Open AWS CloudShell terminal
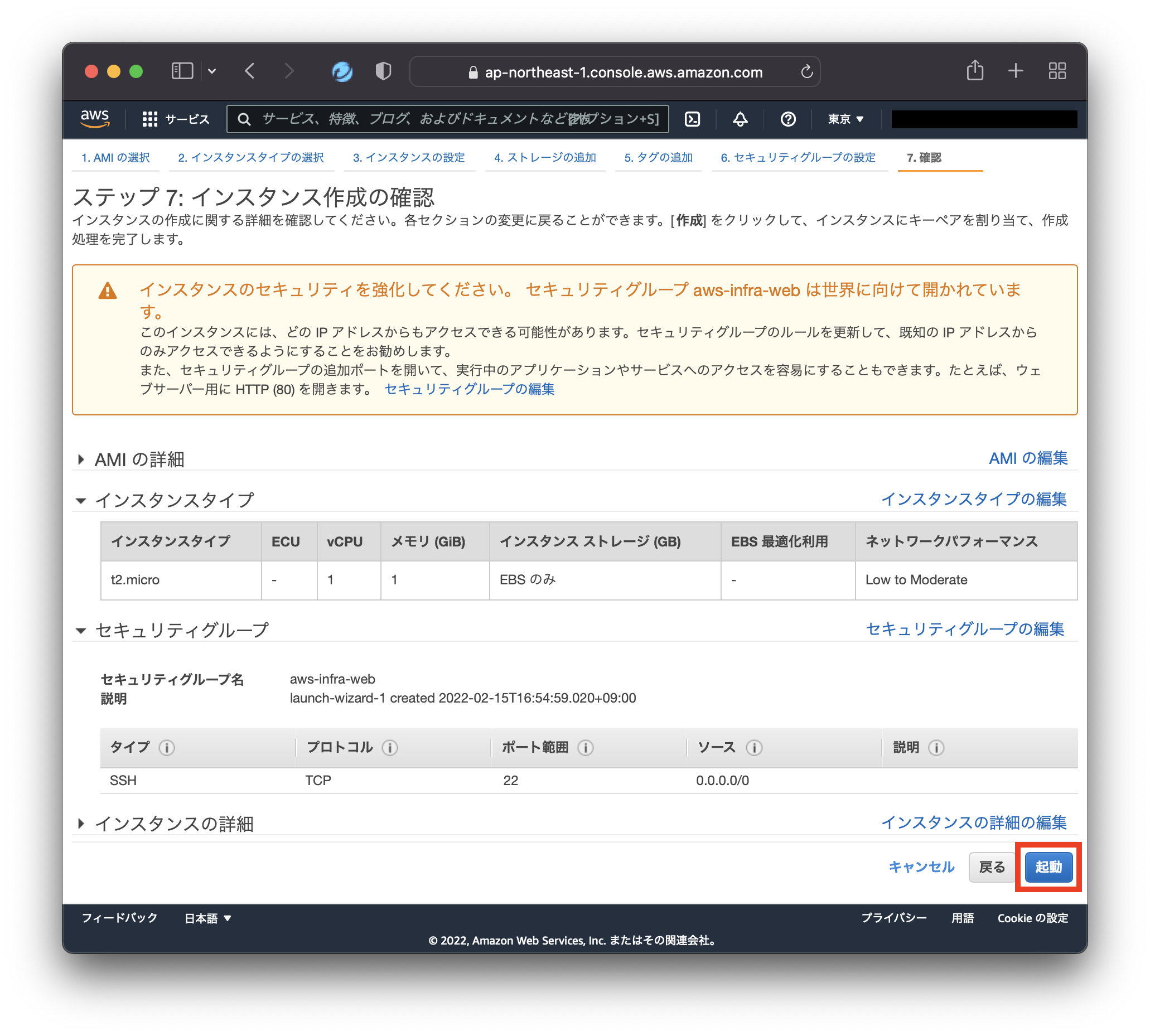The height and width of the screenshot is (1036, 1150). click(x=692, y=119)
